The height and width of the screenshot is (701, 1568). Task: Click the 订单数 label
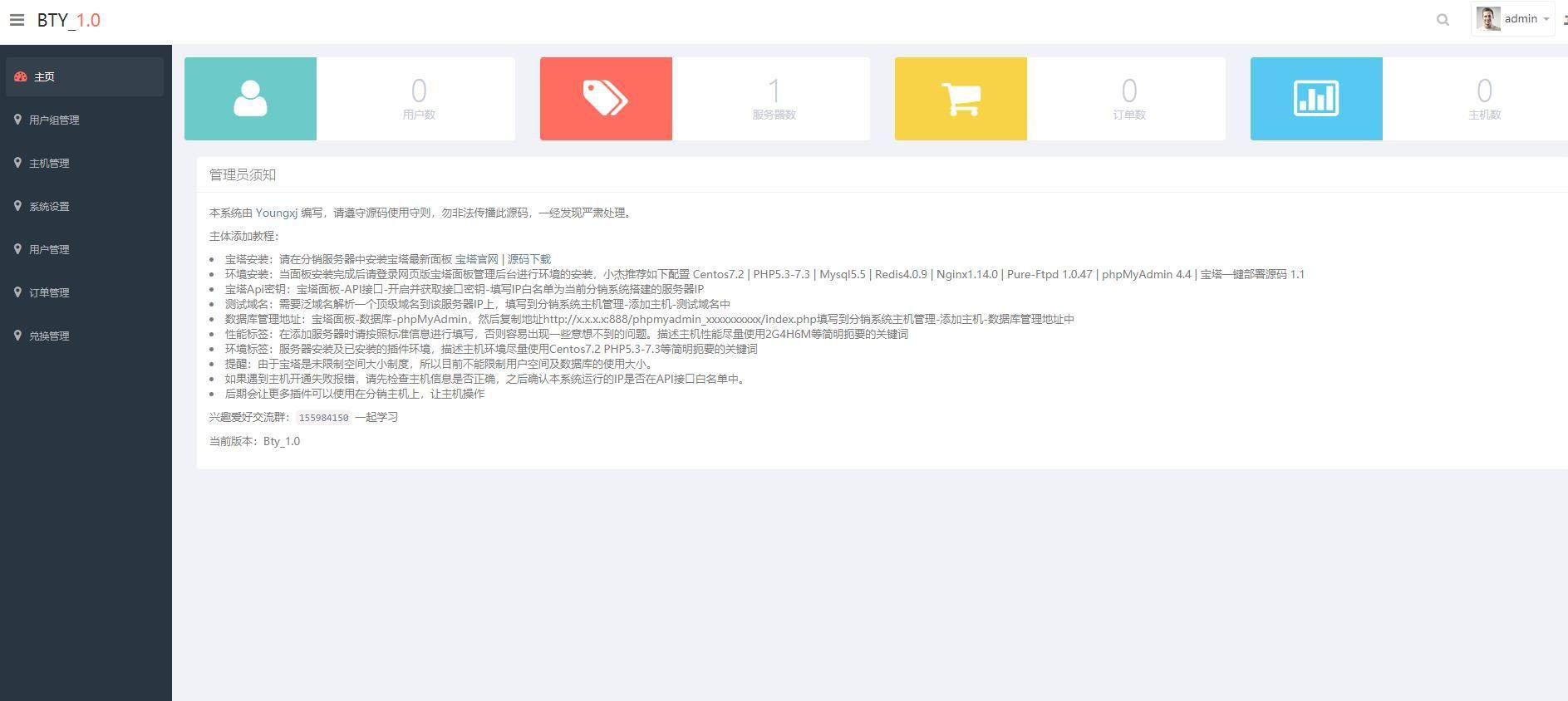(x=1129, y=115)
